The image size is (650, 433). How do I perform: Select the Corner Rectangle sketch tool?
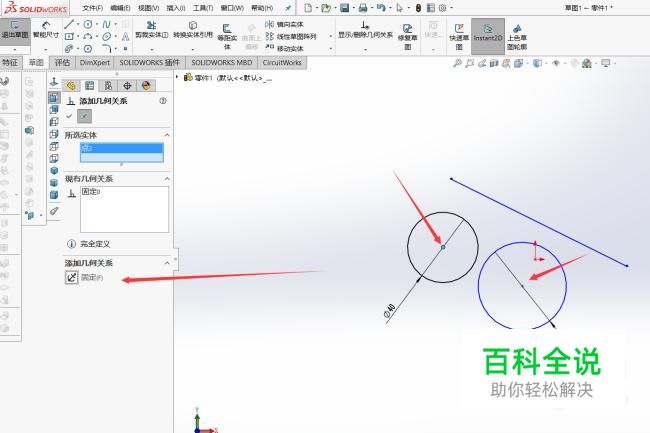[69, 36]
